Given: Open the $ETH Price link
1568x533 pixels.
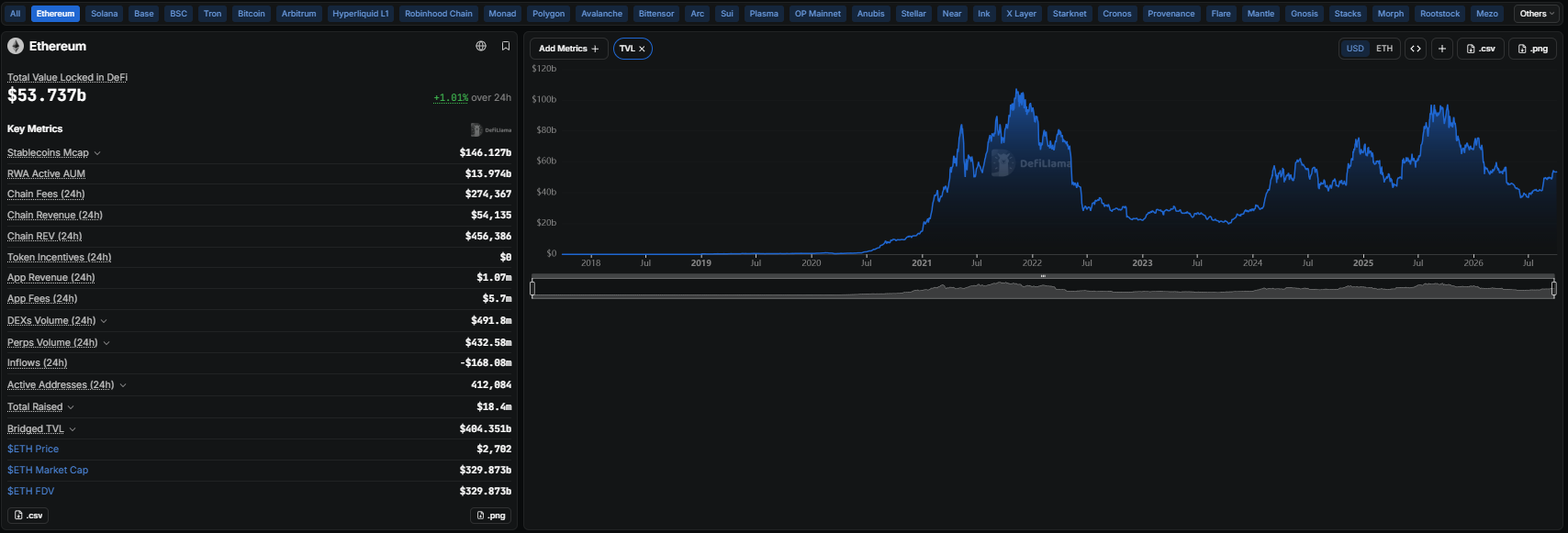Looking at the screenshot, I should pos(33,450).
